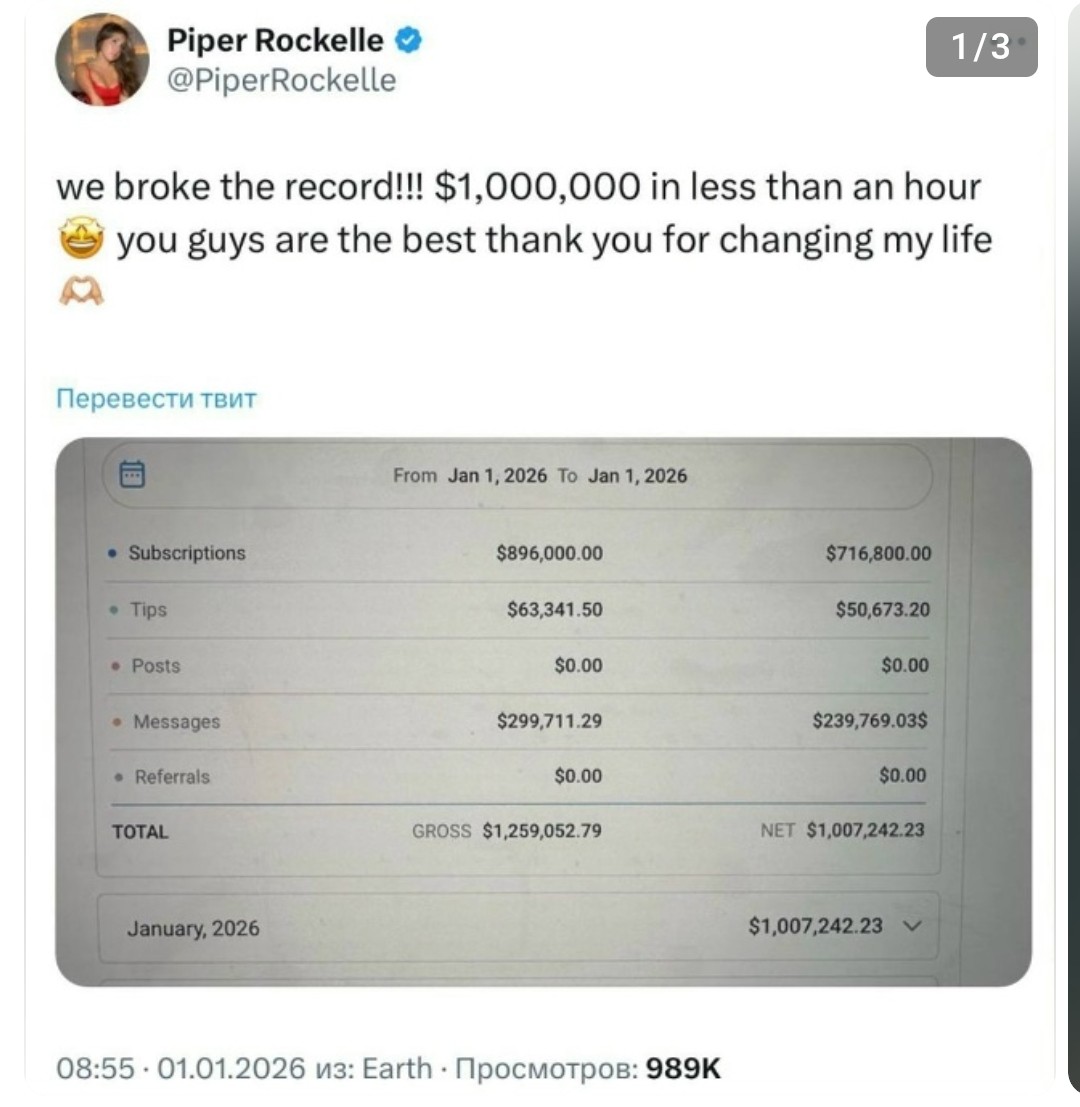Click the 1/3 image counter badge
Screen dimensions: 1080x1107
coord(981,46)
